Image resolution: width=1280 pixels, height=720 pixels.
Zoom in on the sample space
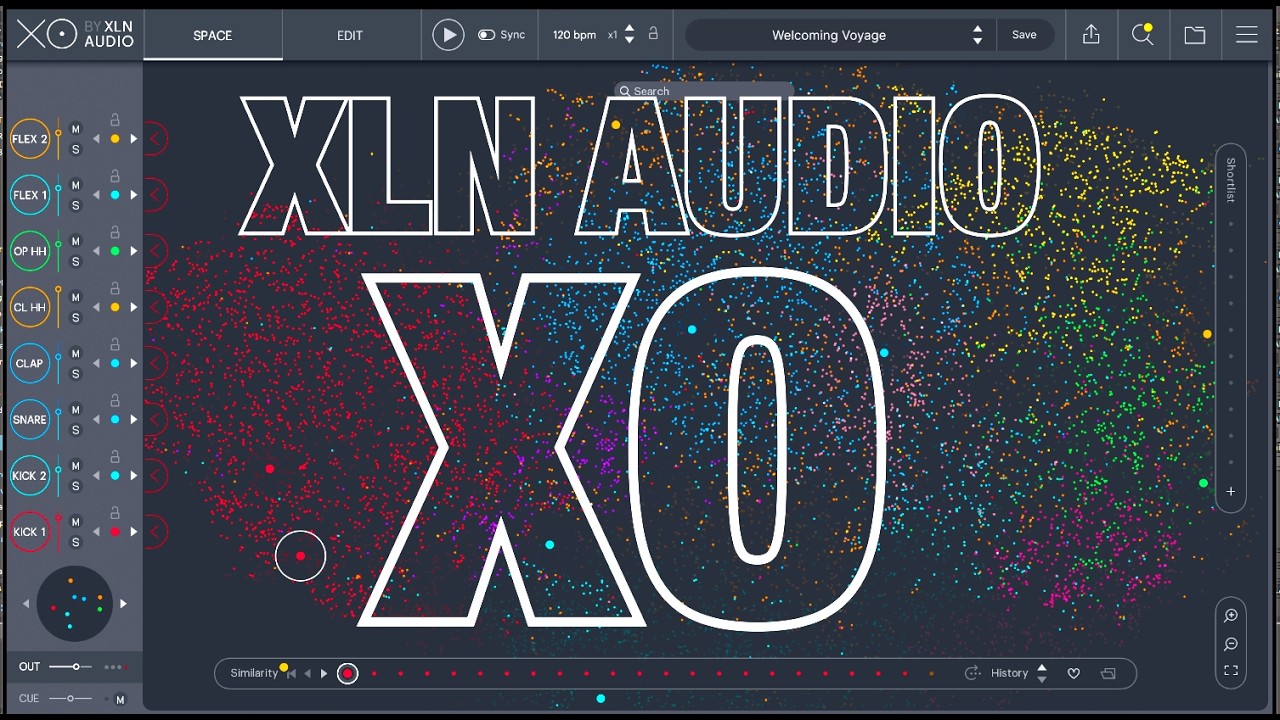coord(1231,616)
